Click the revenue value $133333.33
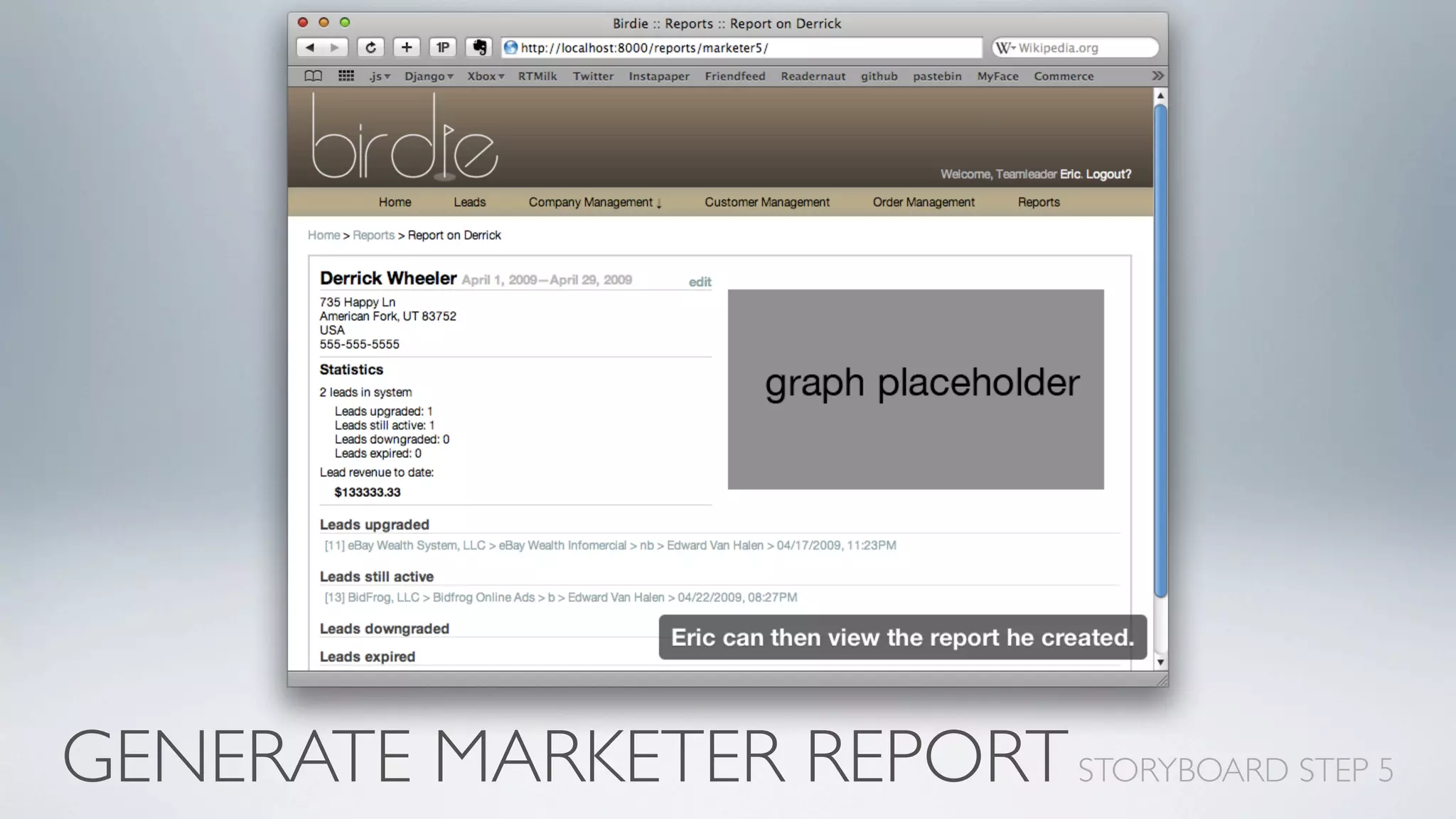This screenshot has height=819, width=1456. (x=368, y=492)
